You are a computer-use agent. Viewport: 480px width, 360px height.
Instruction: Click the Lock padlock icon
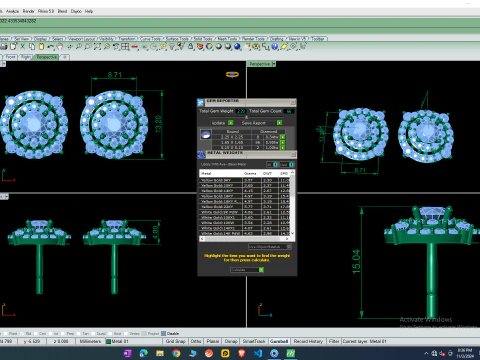(191, 47)
